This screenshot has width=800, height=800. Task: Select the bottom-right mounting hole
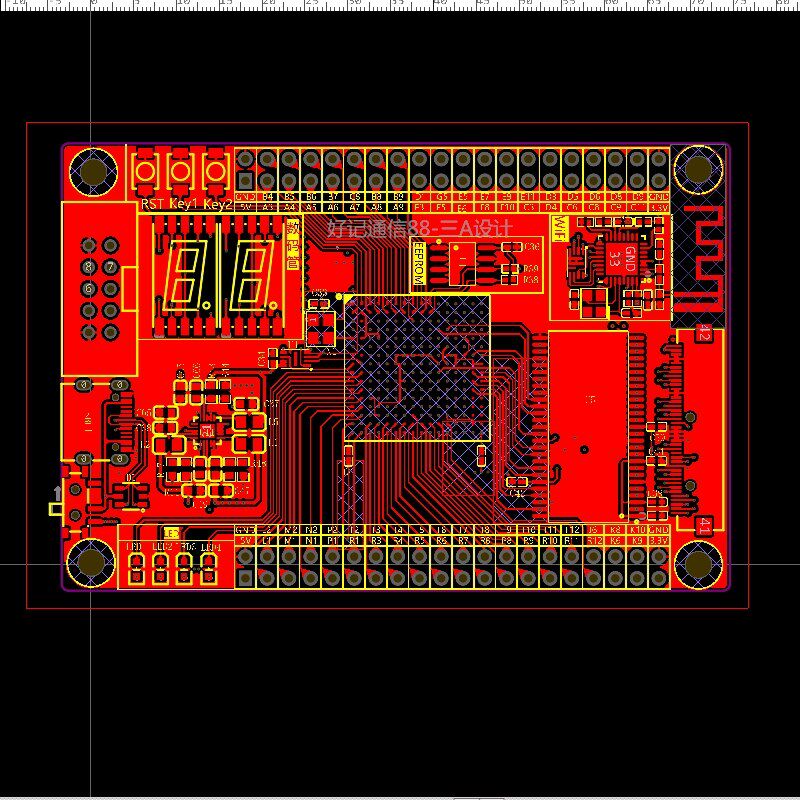click(x=698, y=564)
